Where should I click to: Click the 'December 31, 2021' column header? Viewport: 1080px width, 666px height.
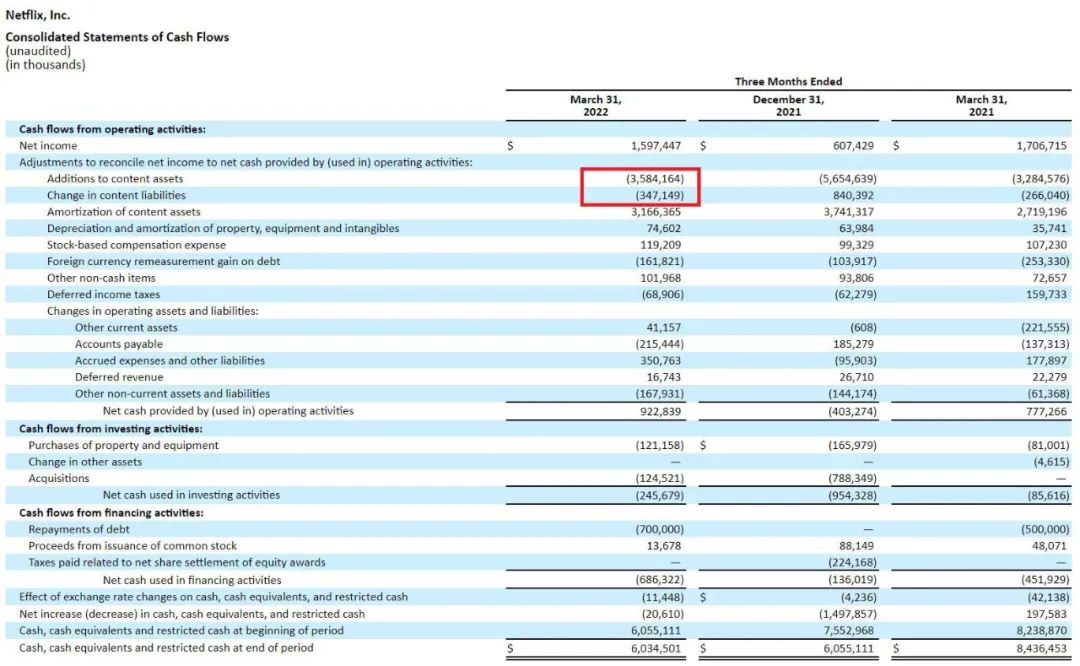[x=788, y=105]
